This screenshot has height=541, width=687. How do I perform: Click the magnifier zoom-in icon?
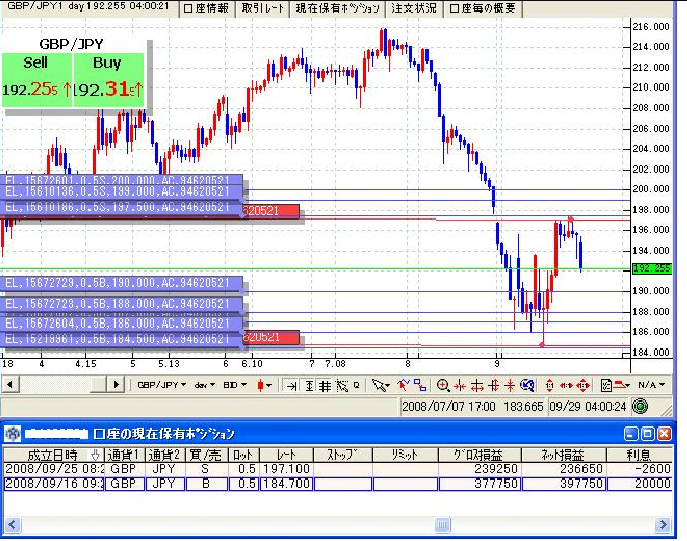(x=443, y=384)
